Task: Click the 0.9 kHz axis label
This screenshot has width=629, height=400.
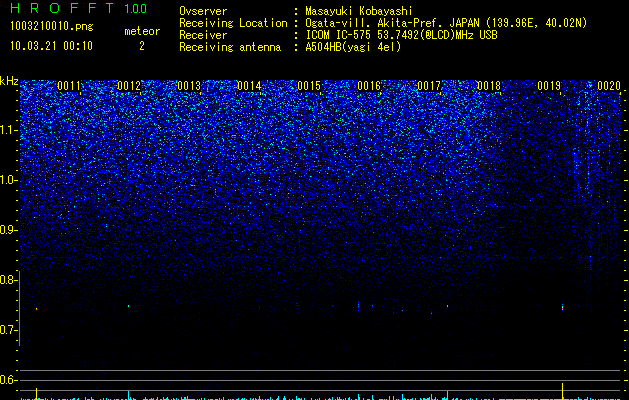Action: [x=9, y=230]
